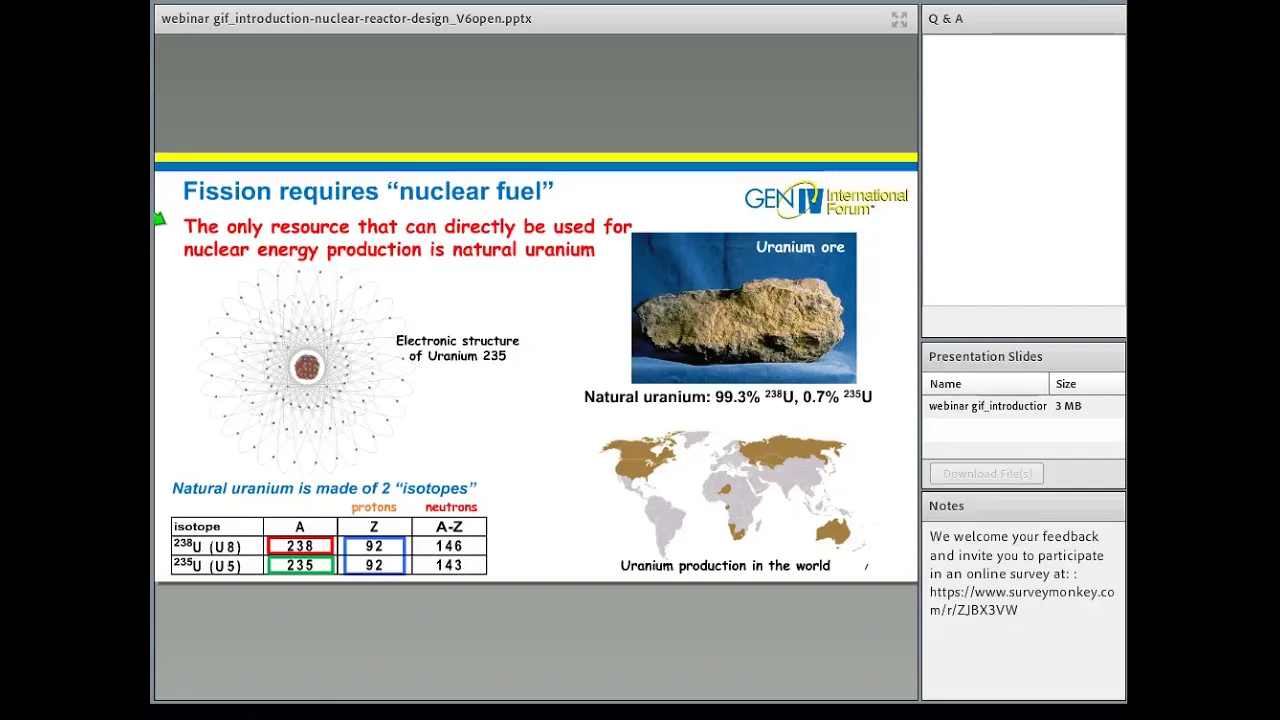Click the pptx file name in the share pod title
Viewport: 1280px width, 720px height.
pos(346,19)
